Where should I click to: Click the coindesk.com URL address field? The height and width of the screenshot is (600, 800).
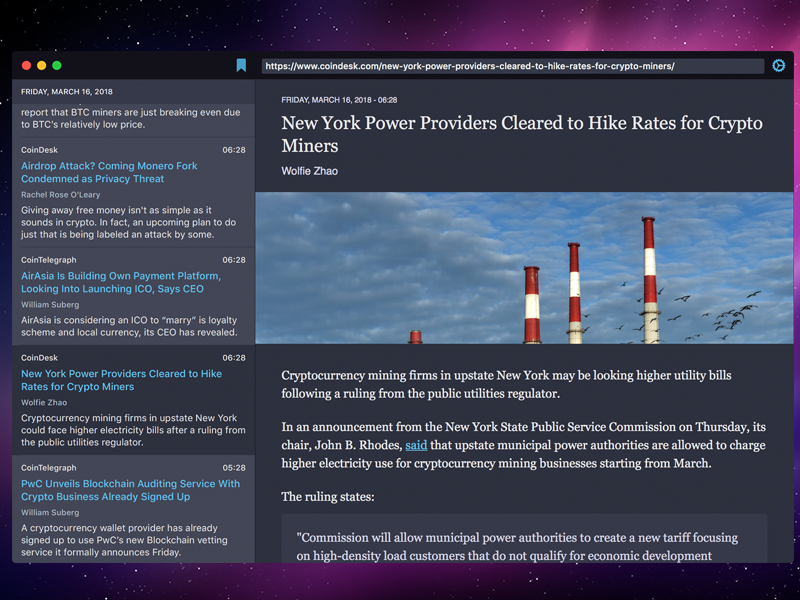(512, 66)
